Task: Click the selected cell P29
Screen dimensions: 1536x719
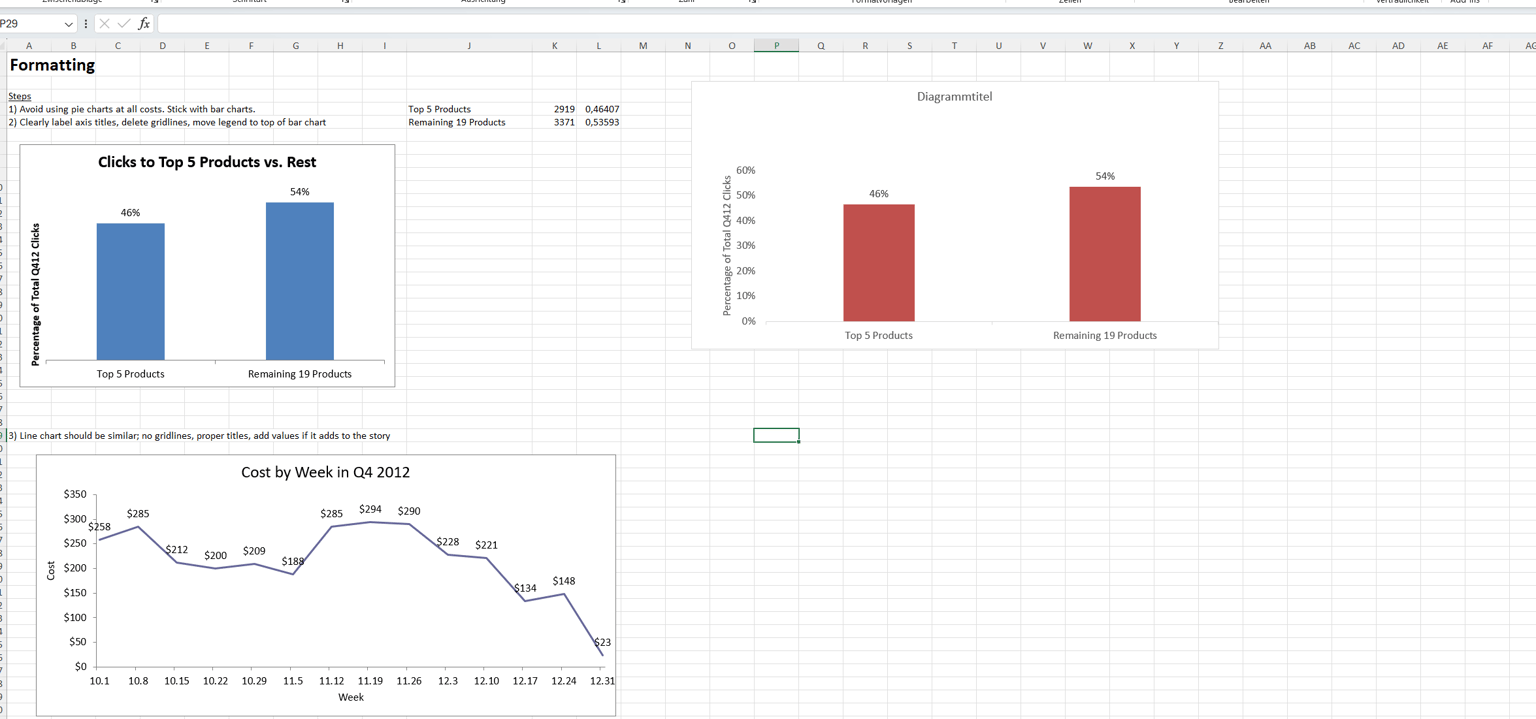Action: tap(776, 435)
